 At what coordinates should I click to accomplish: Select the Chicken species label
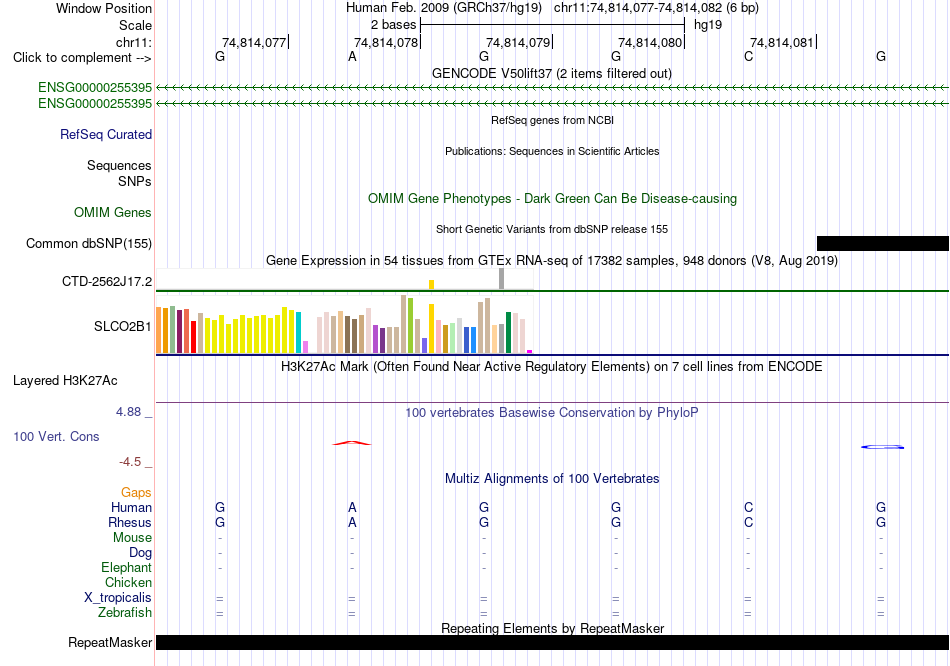click(128, 582)
